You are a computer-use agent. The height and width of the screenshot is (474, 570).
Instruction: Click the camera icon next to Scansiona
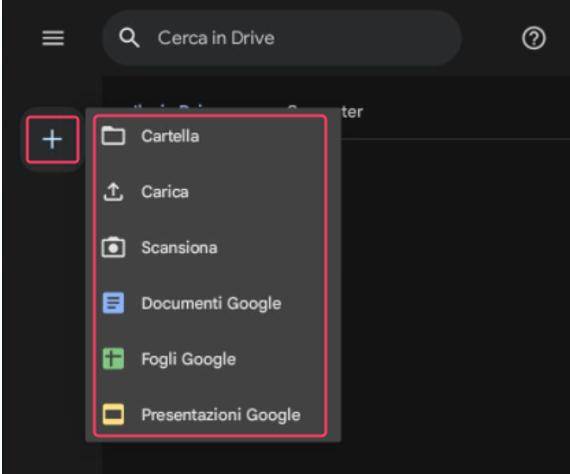(113, 248)
